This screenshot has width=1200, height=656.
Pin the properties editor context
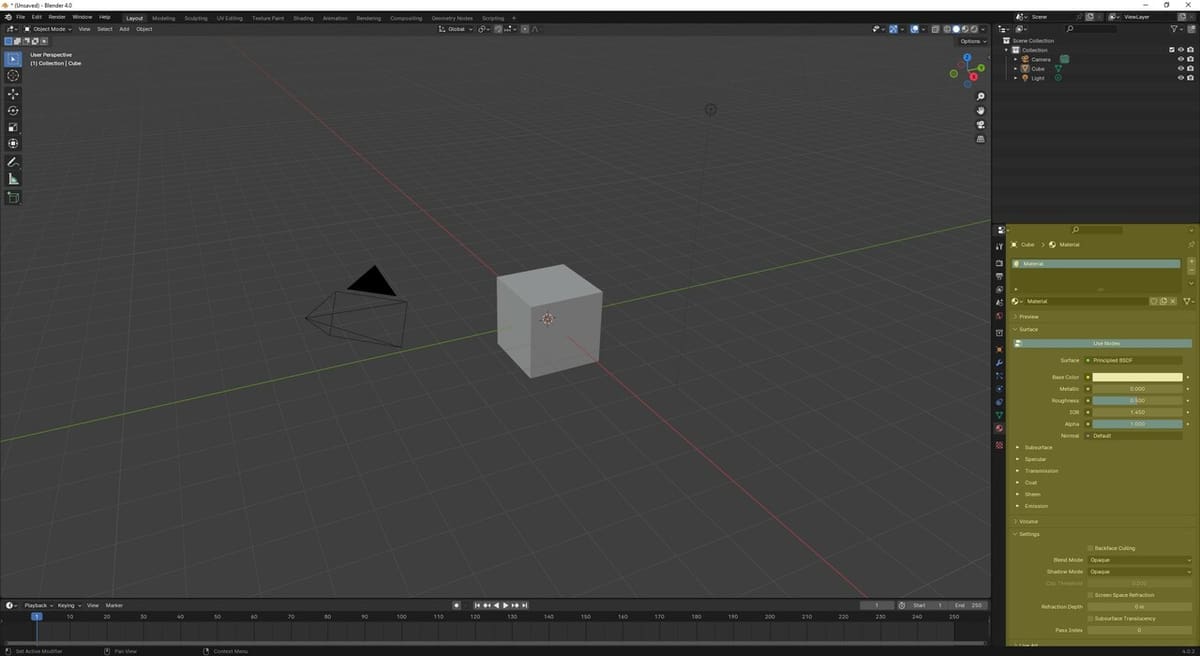tap(1191, 244)
